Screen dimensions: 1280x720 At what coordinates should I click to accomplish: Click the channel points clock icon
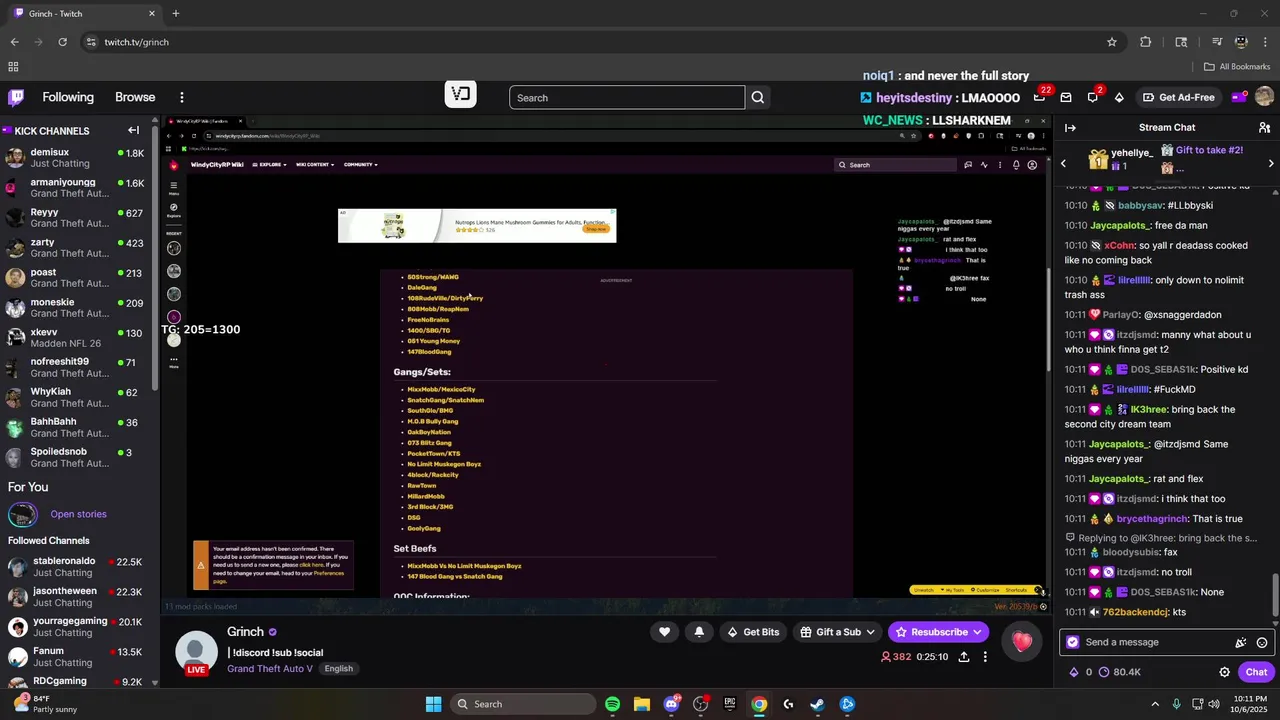pos(1106,672)
